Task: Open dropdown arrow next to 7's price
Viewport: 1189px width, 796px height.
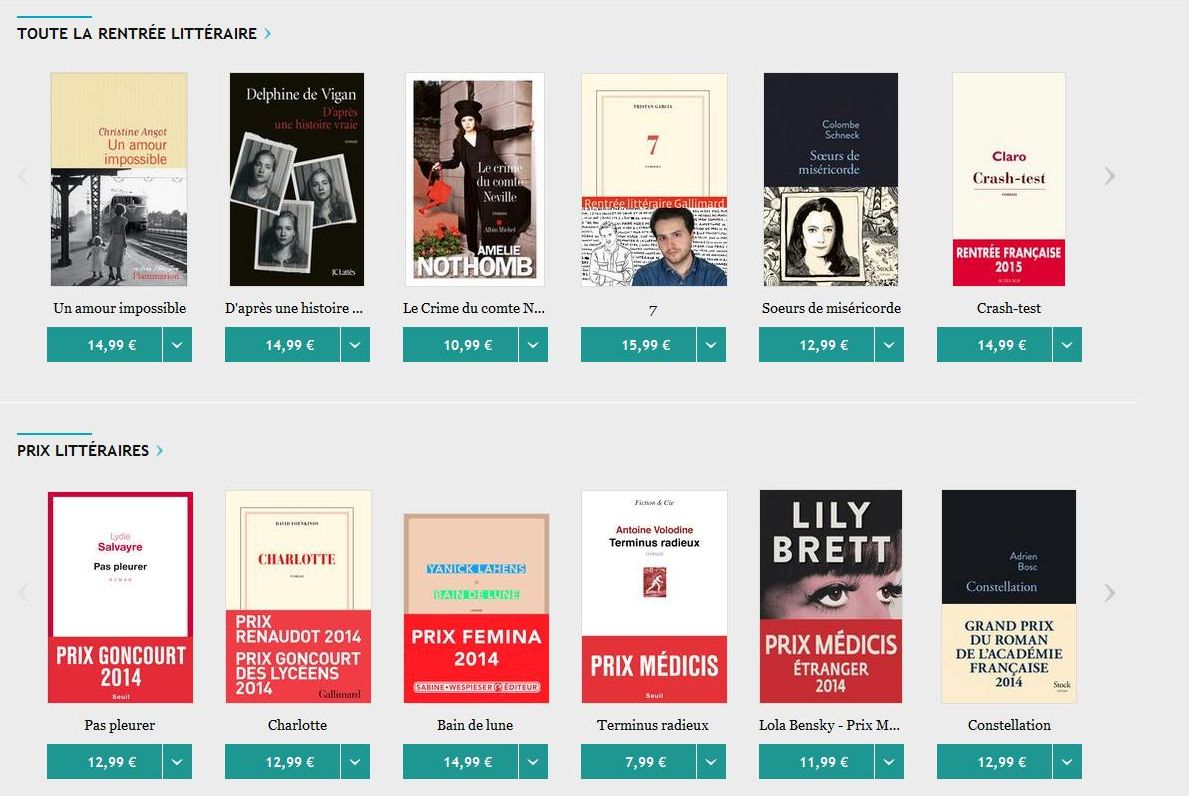Action: [x=711, y=345]
